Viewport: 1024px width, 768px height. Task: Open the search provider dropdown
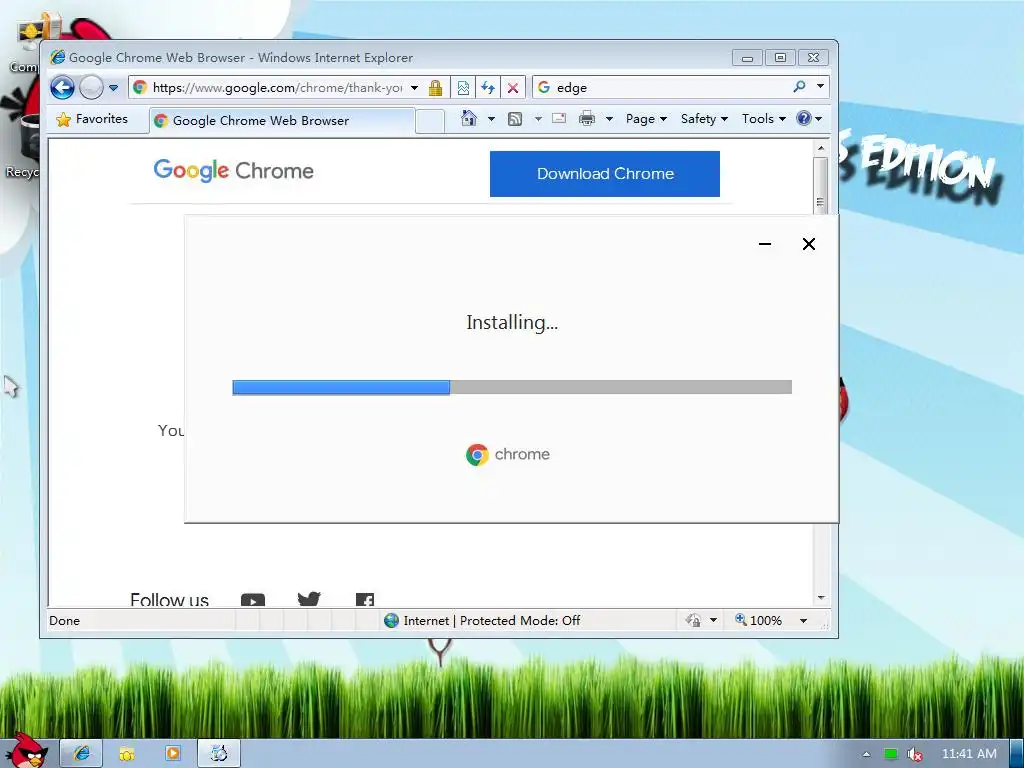coord(820,86)
